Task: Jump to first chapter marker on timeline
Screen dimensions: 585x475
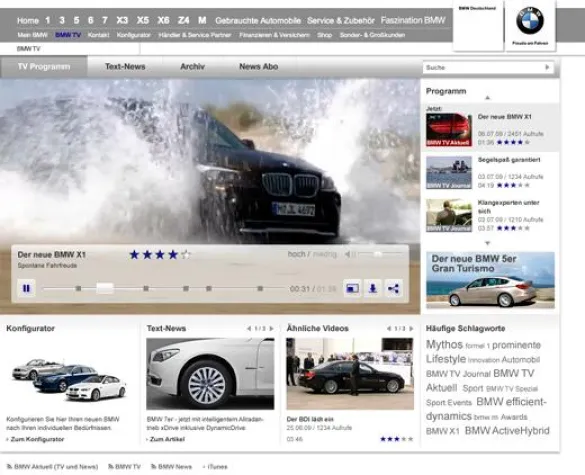Action: pyautogui.click(x=78, y=288)
